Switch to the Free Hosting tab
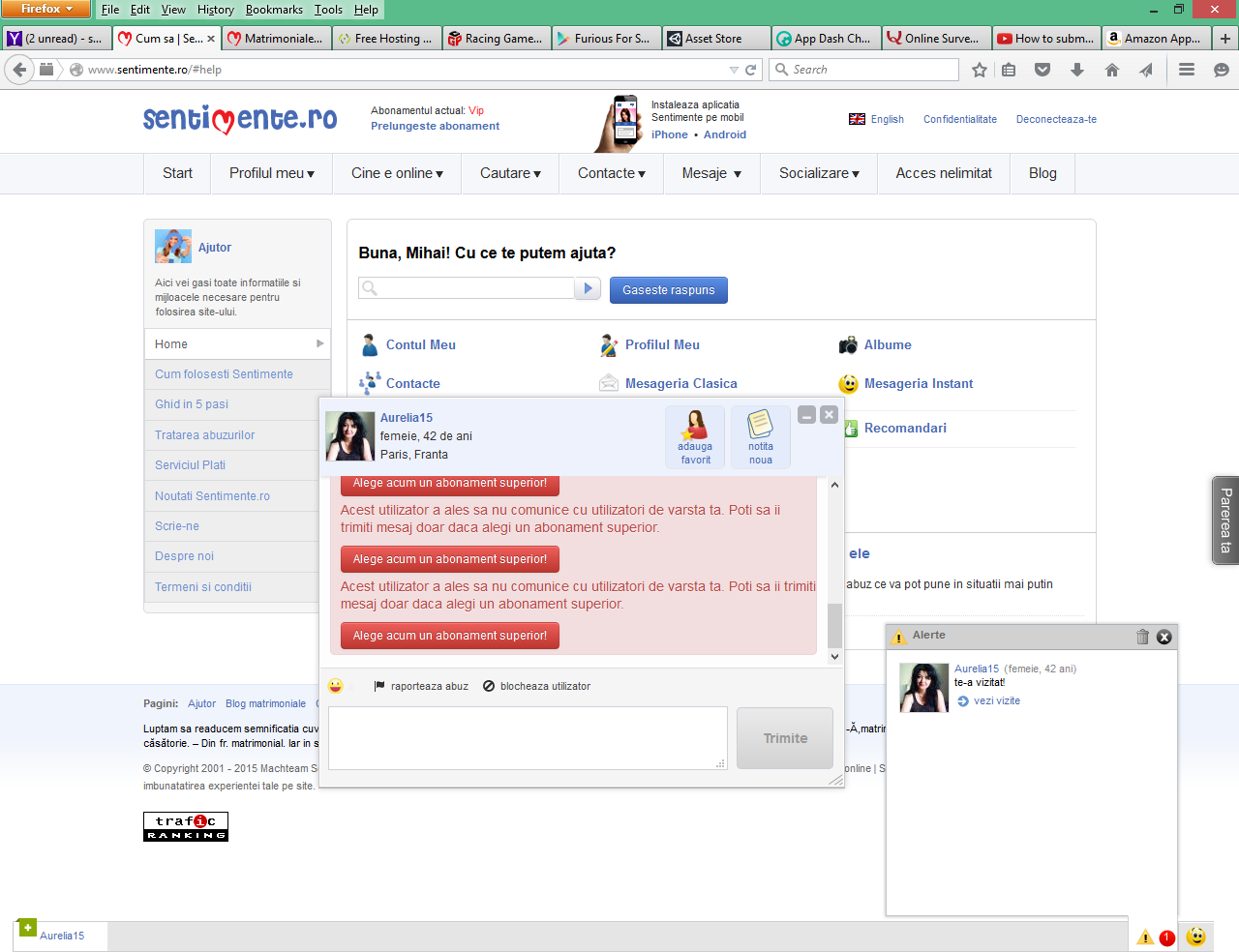Screen dimensions: 1239x952 pos(386,39)
